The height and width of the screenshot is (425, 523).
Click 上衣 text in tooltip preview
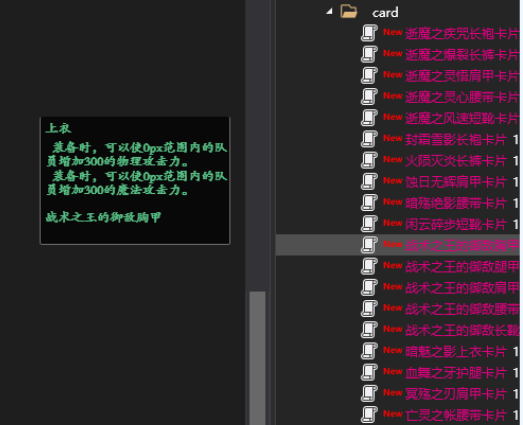tap(58, 128)
